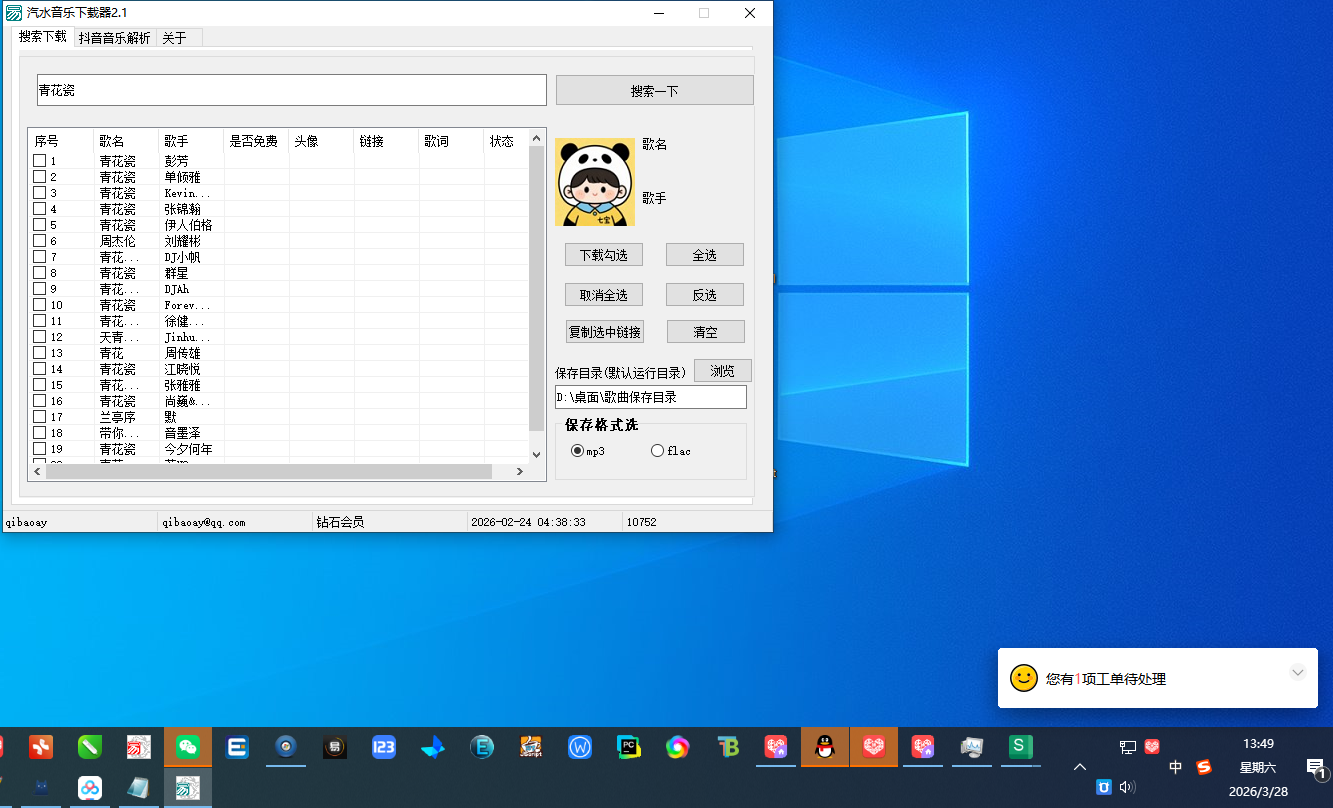This screenshot has width=1333, height=808.
Task: Focus the 青花瓷 search input field
Action: (292, 90)
